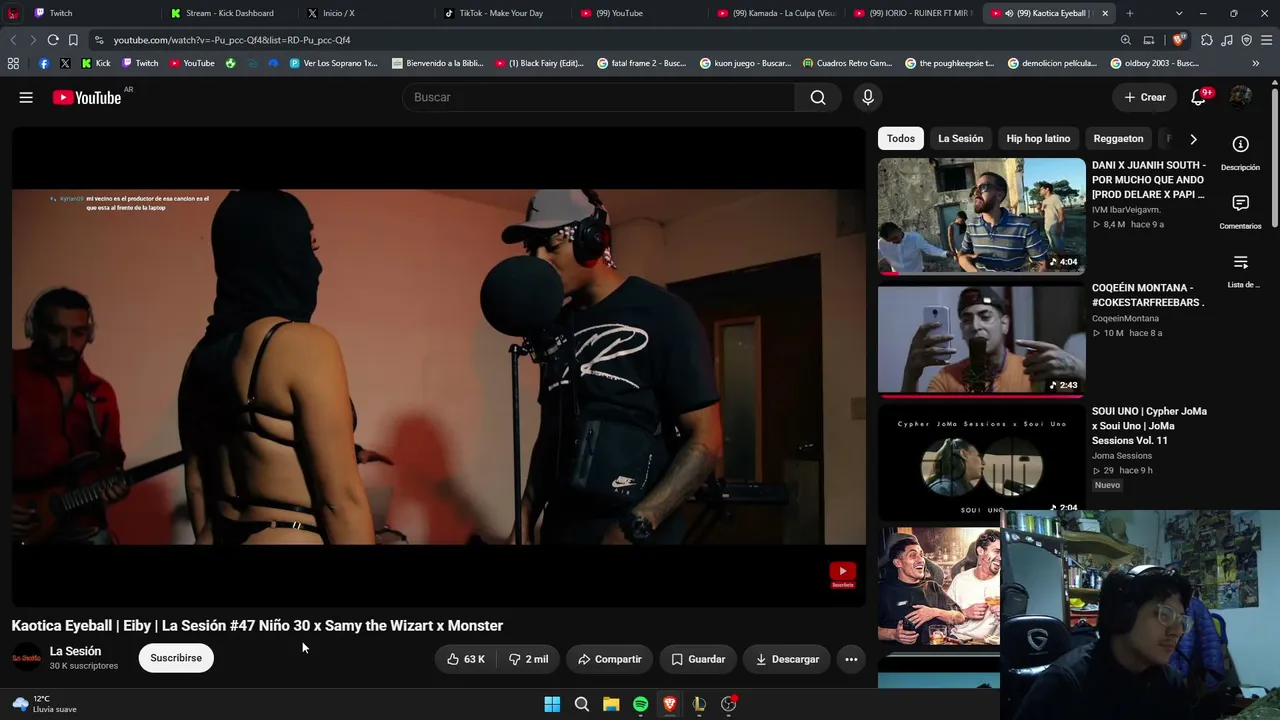1280x720 pixels.
Task: Start voice search with the microphone icon
Action: coord(868,97)
